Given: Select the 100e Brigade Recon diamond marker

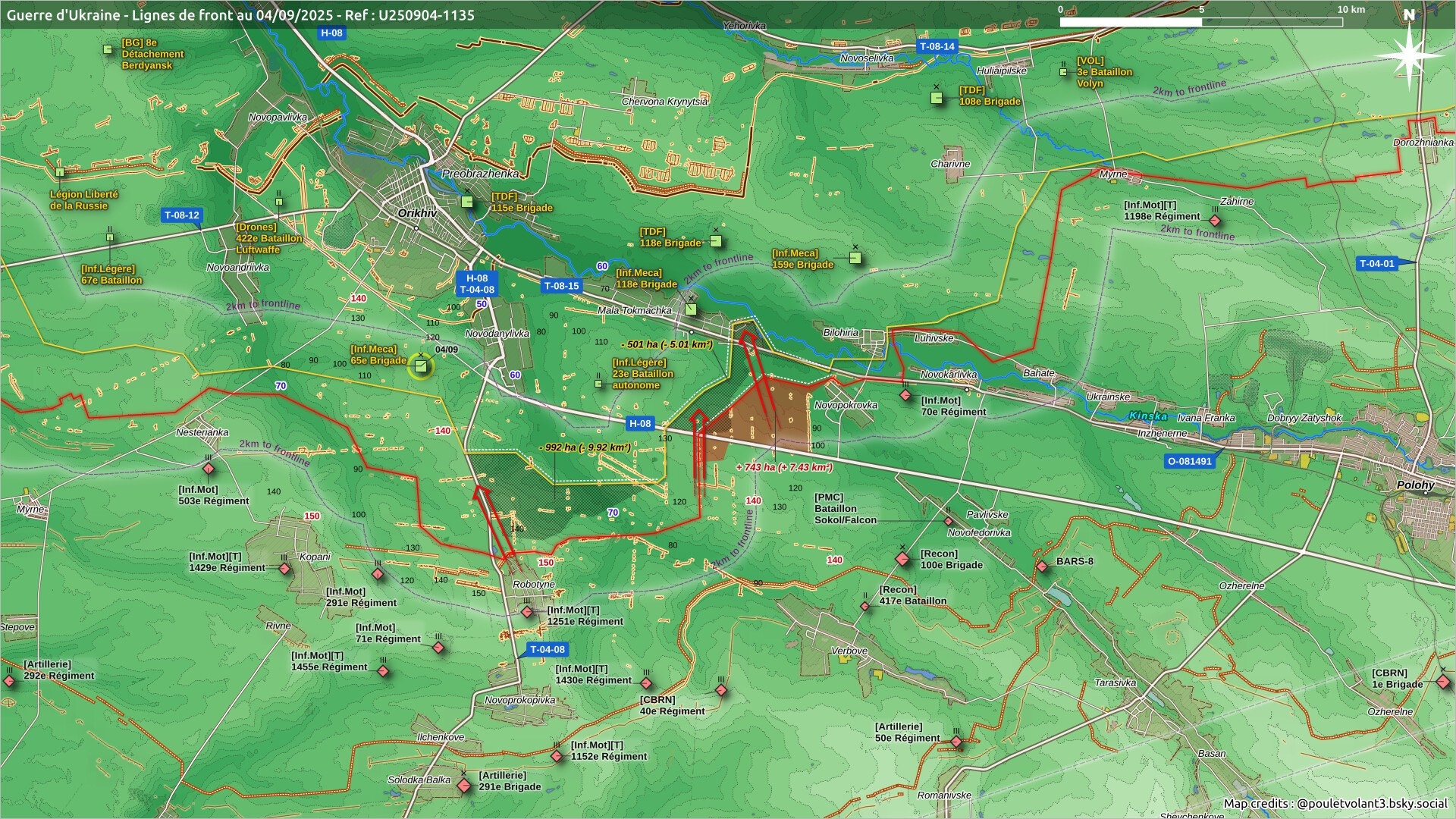Looking at the screenshot, I should (902, 560).
